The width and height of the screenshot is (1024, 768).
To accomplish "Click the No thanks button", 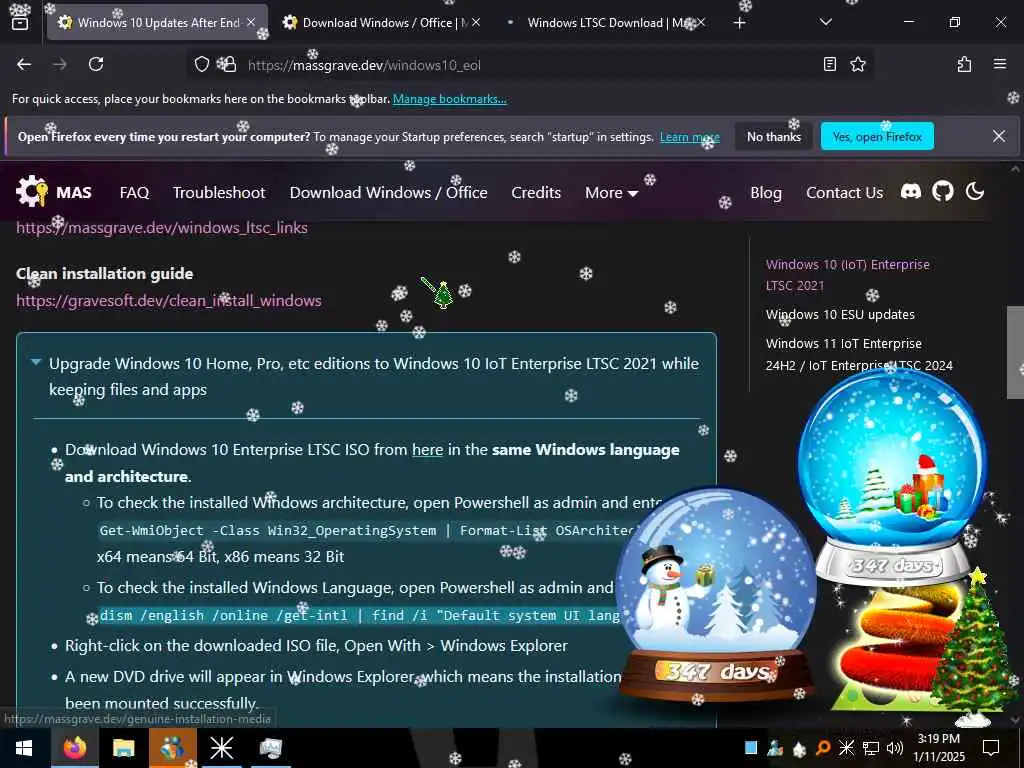I will [x=774, y=136].
